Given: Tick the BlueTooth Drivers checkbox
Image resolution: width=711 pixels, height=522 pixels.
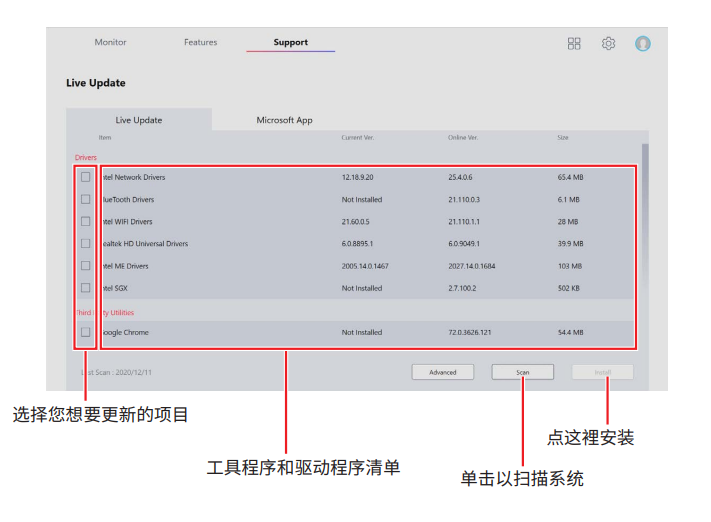Looking at the screenshot, I should 85,199.
